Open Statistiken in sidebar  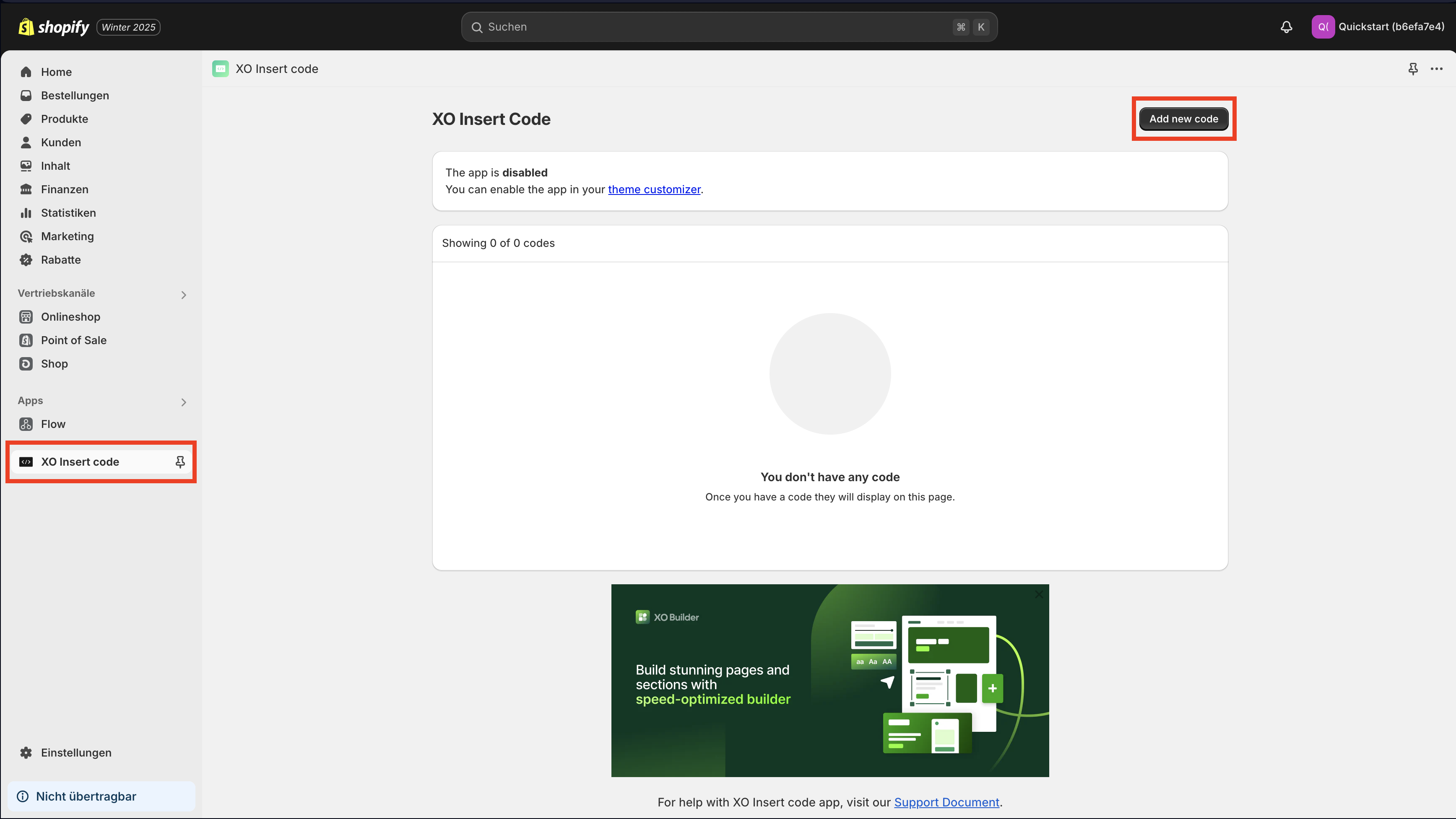coord(101,213)
